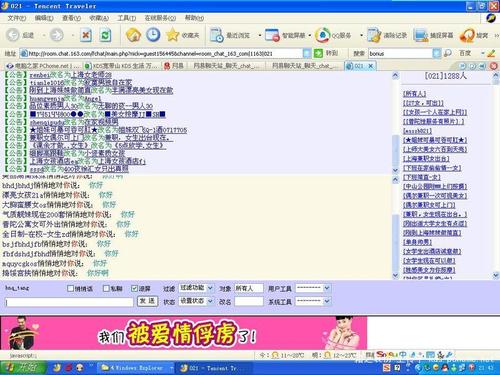Tick the second checkbox beside whisper

[x=106, y=288]
